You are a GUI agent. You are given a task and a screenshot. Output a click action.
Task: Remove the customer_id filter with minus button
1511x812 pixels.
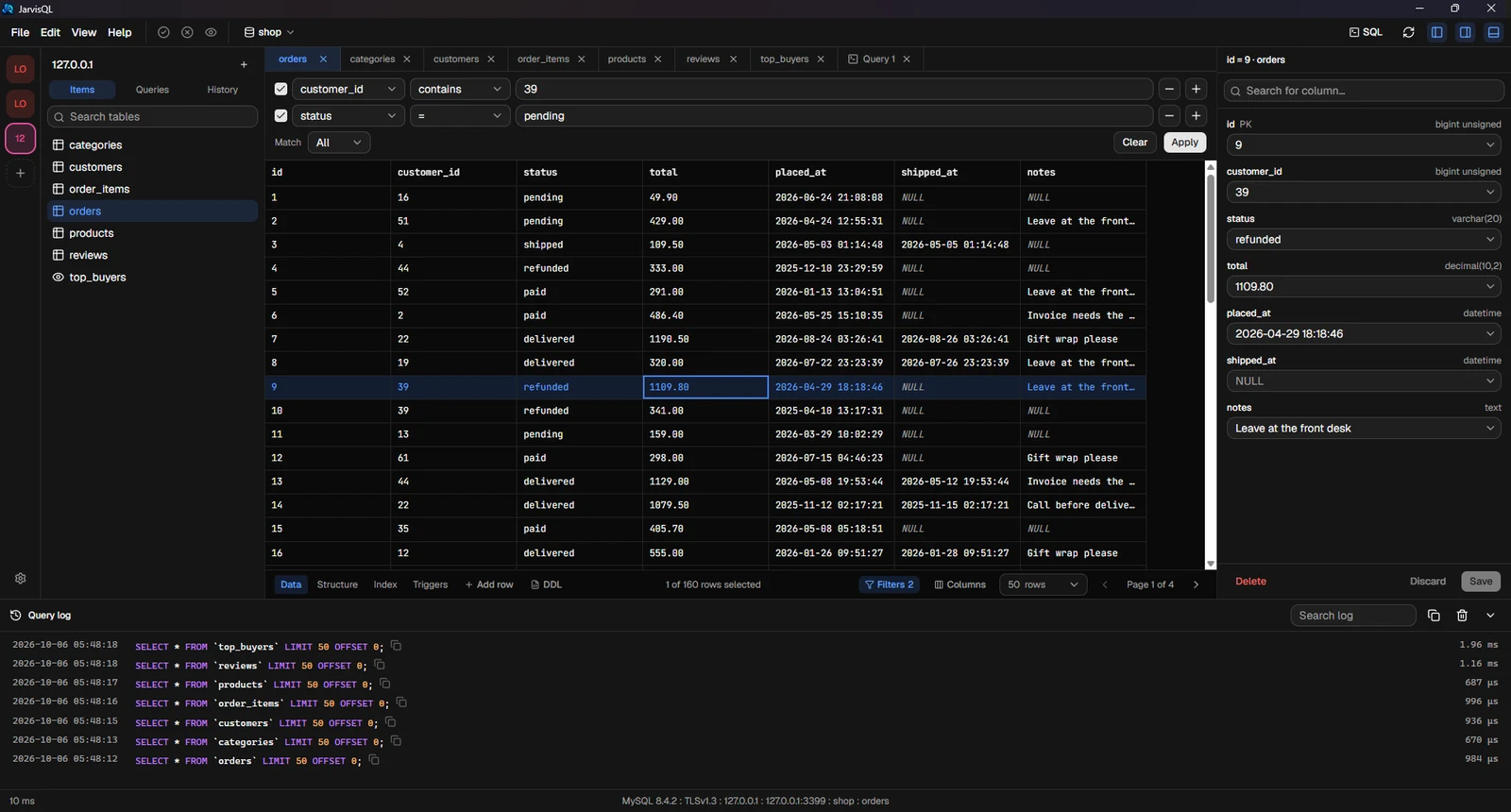click(1169, 89)
